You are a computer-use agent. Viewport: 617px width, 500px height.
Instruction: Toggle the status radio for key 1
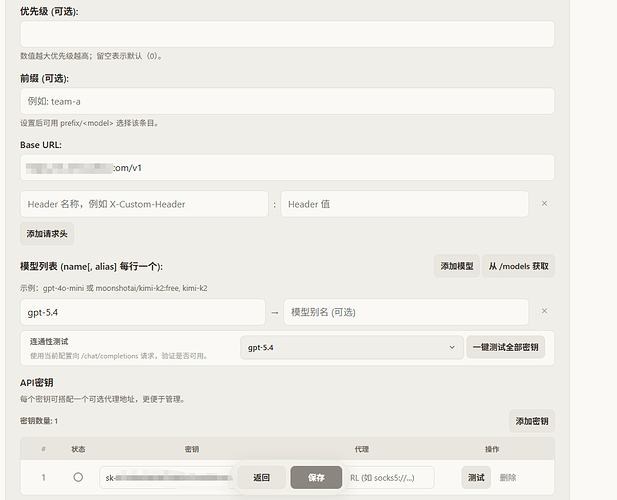(78, 477)
